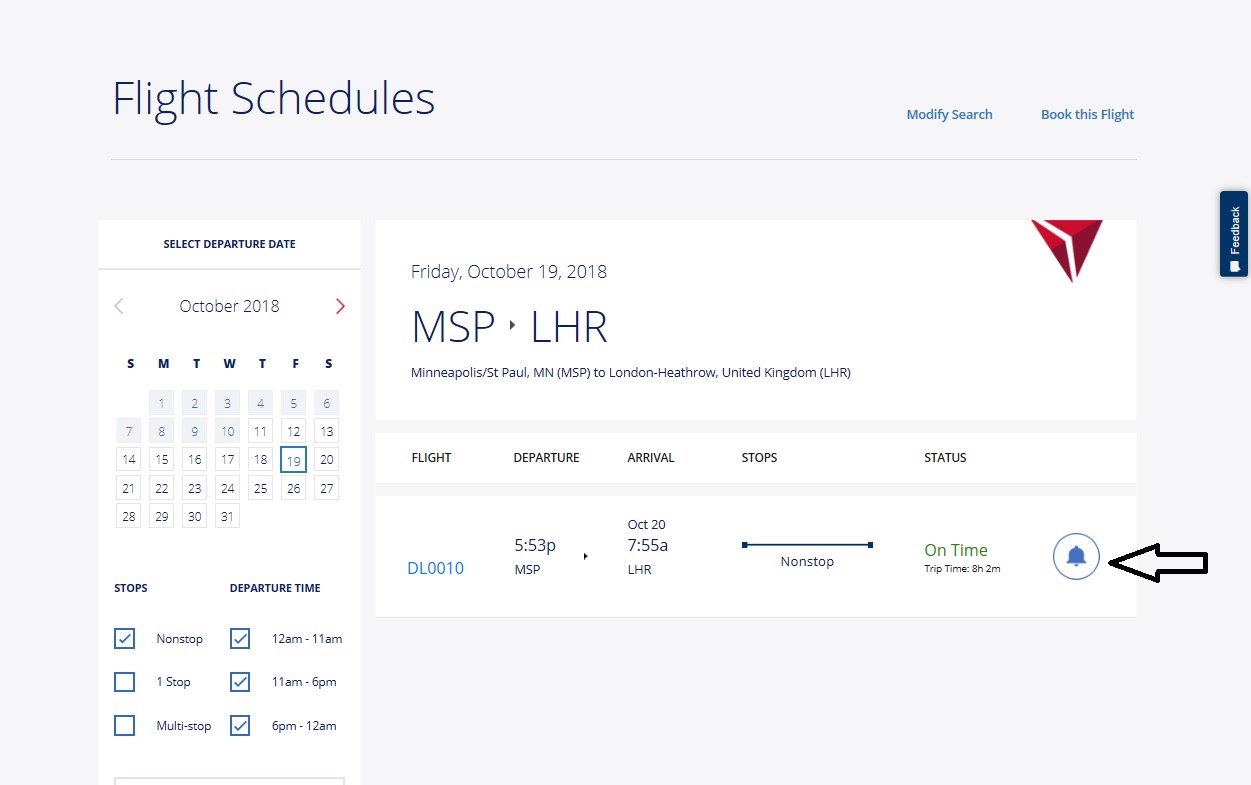Image resolution: width=1251 pixels, height=785 pixels.
Task: Click the DEPARTURE column header
Action: pyautogui.click(x=546, y=457)
